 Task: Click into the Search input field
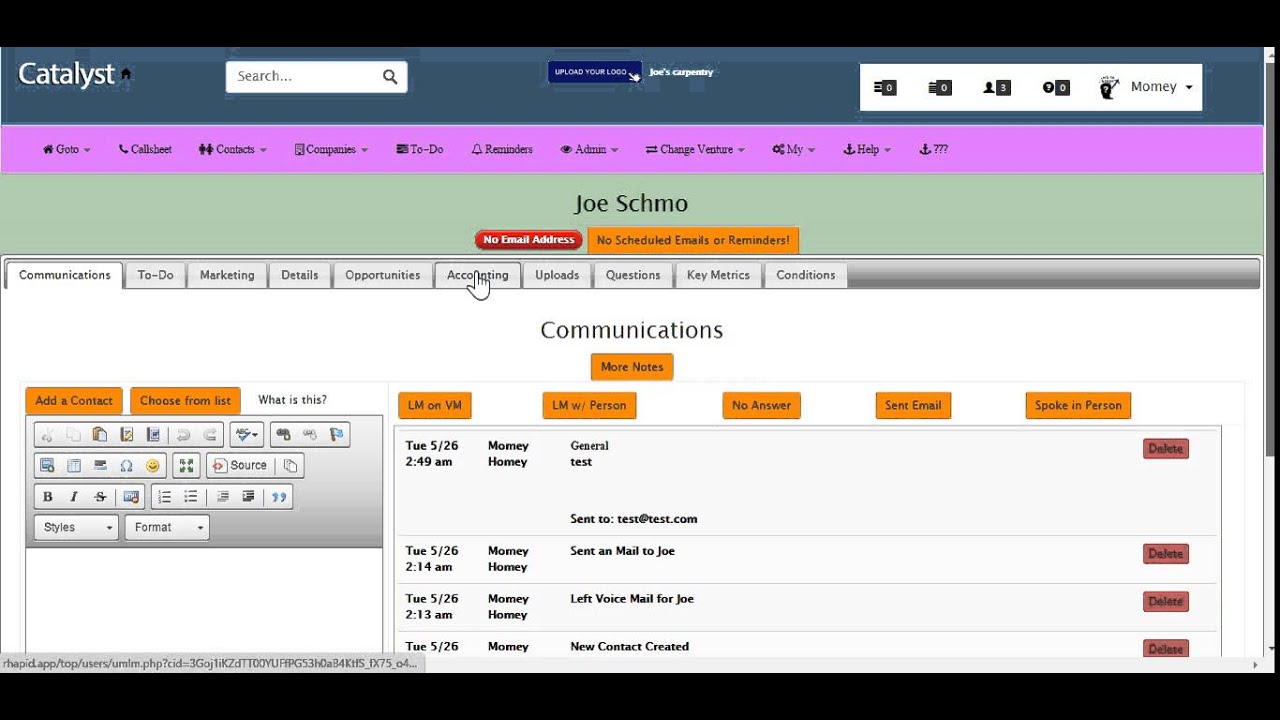[304, 76]
